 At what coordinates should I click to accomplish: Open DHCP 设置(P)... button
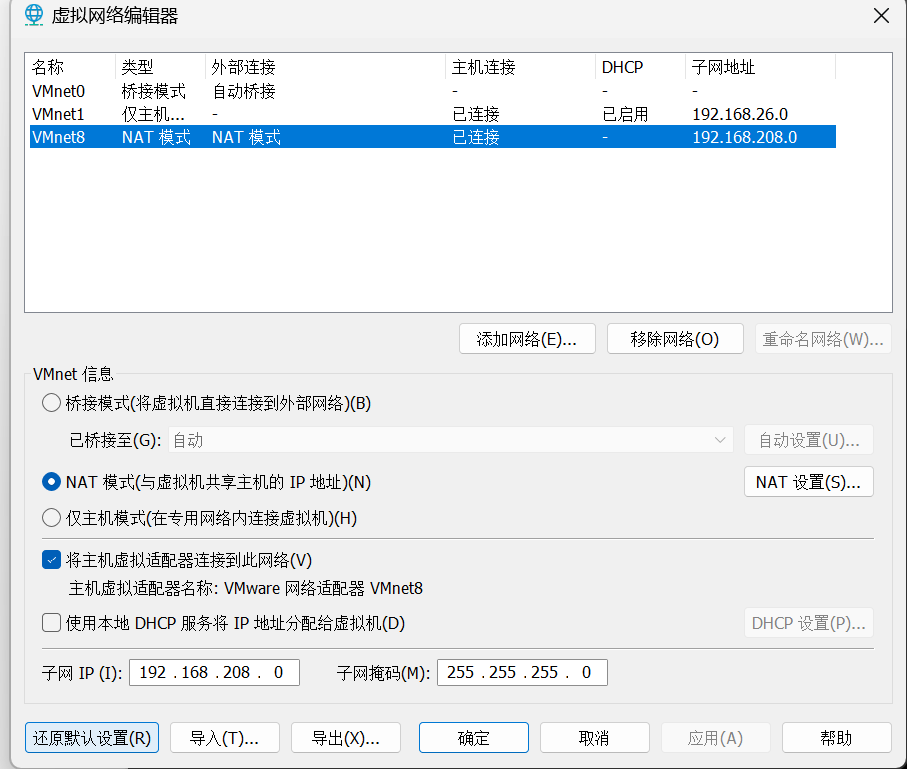[x=809, y=623]
